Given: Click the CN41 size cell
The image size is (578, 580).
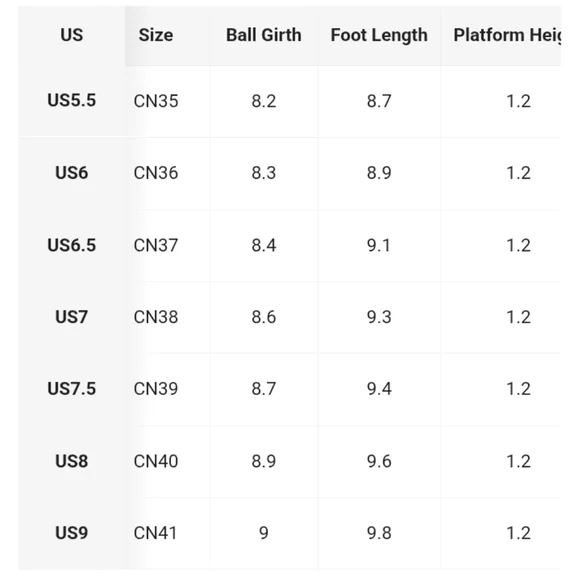Looking at the screenshot, I should [155, 533].
